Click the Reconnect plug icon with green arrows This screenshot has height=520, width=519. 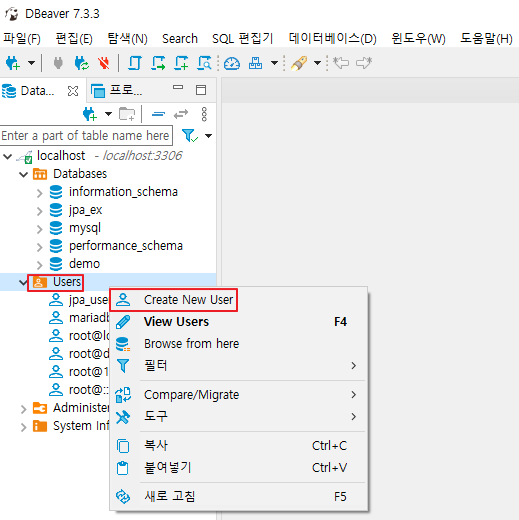(x=81, y=63)
